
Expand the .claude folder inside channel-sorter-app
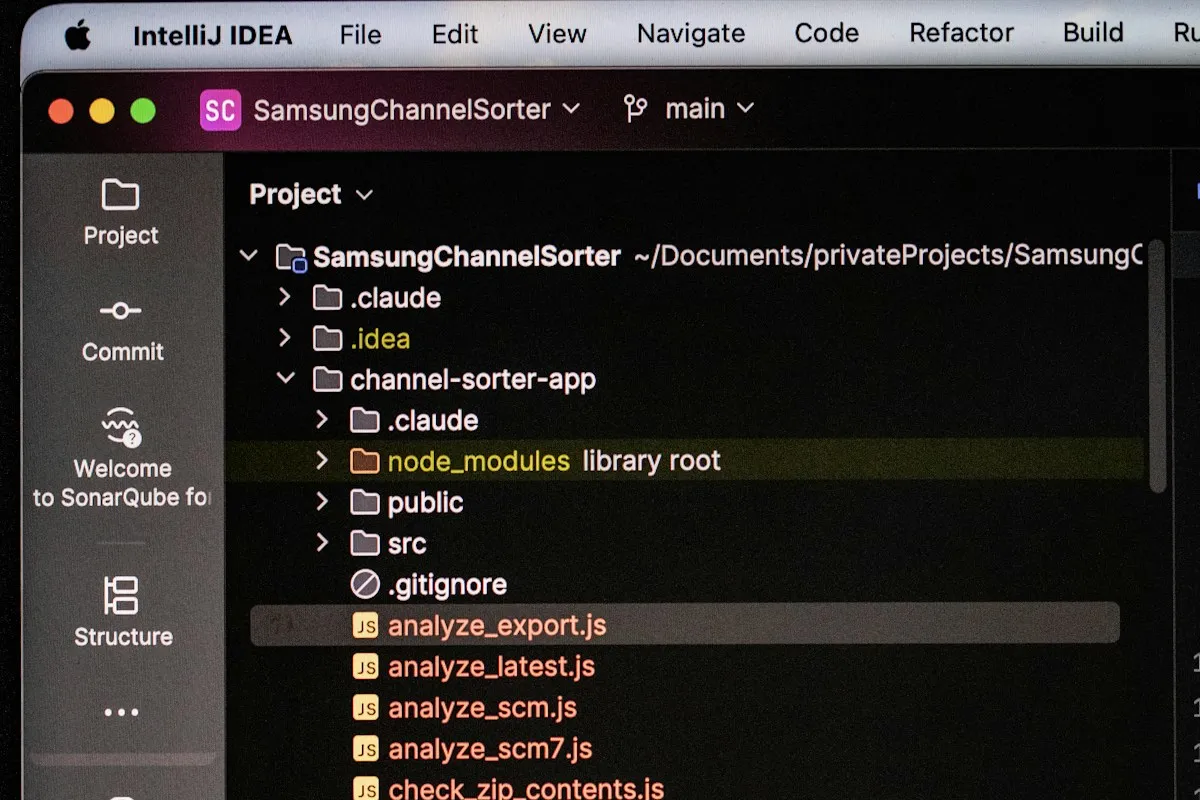pos(322,420)
